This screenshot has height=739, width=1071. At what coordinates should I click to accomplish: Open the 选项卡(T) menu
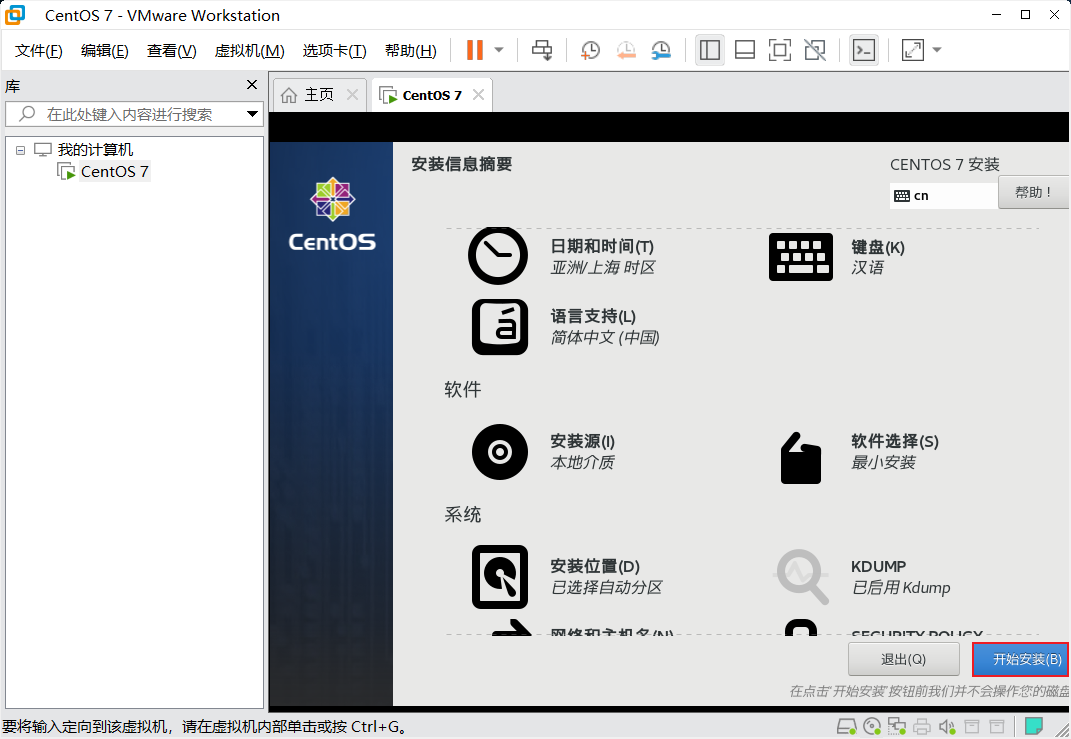click(335, 51)
